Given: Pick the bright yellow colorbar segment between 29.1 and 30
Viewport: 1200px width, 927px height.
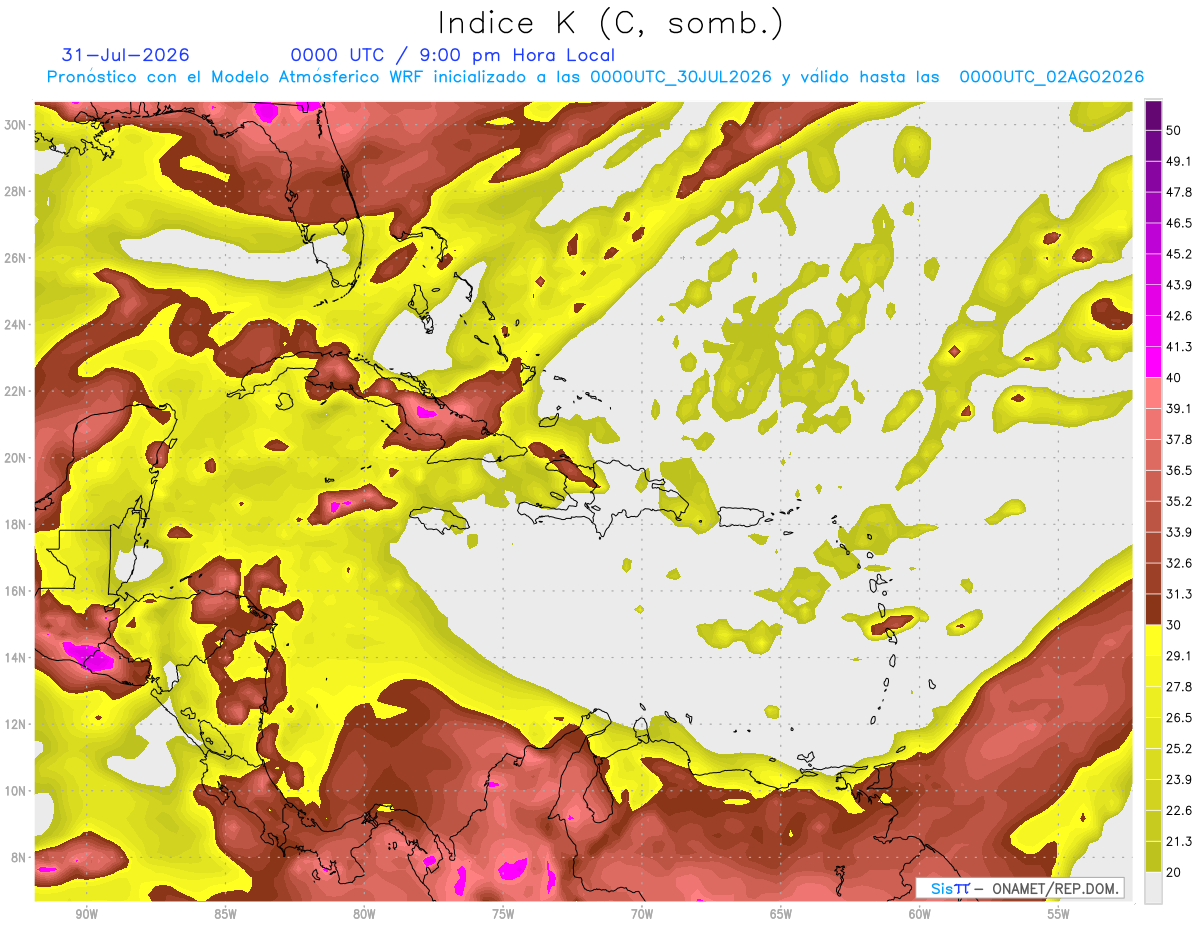Looking at the screenshot, I should click(1153, 640).
